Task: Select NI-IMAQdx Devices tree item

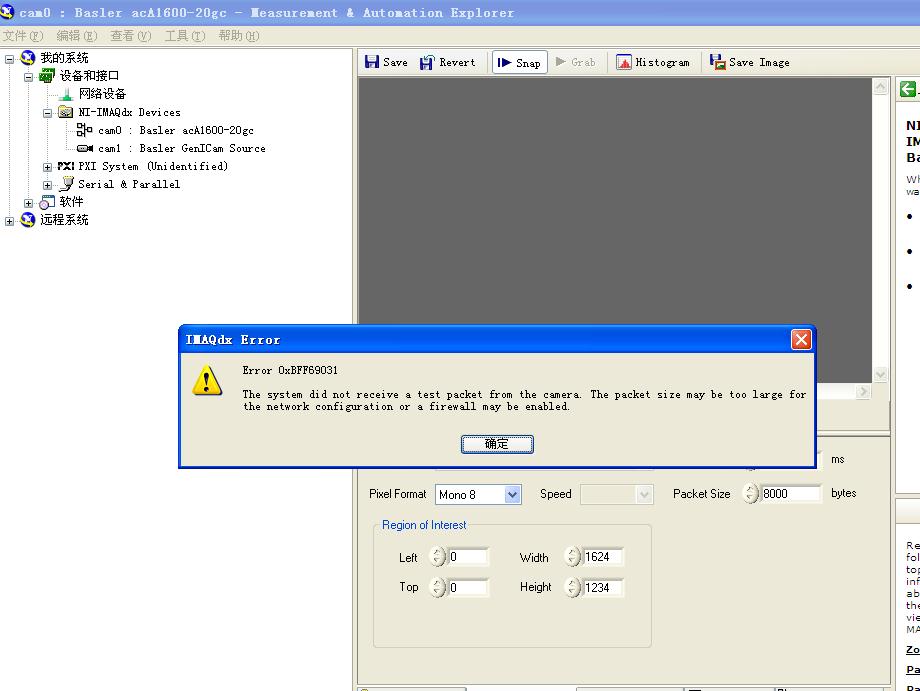Action: tap(129, 112)
